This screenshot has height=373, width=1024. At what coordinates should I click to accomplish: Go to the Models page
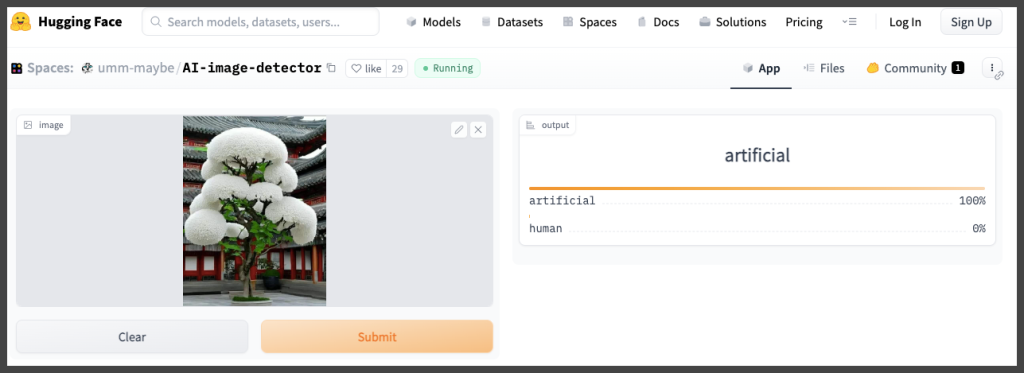click(x=433, y=22)
